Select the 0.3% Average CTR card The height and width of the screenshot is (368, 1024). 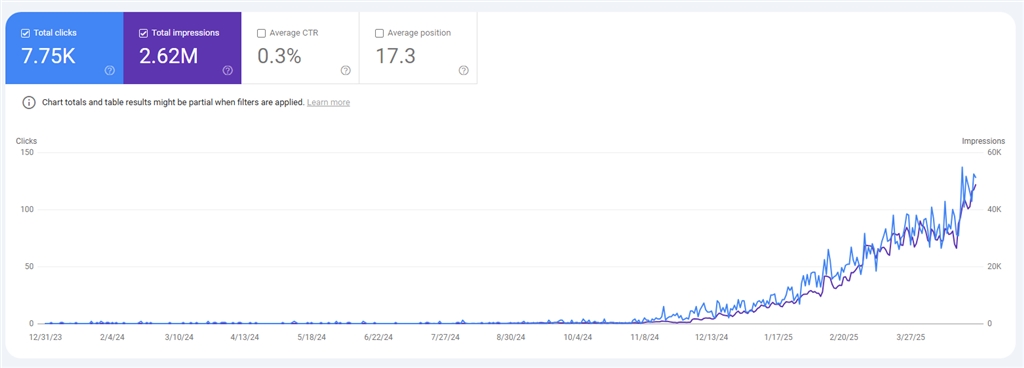(x=300, y=48)
